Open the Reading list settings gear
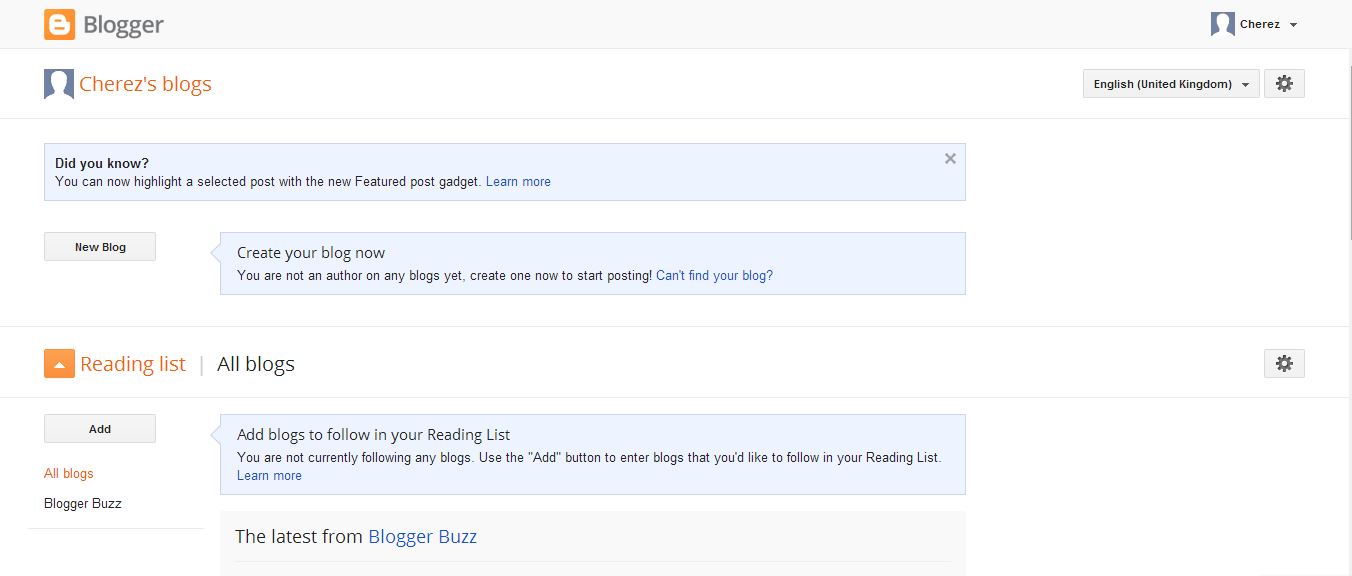1352x576 pixels. pos(1284,363)
